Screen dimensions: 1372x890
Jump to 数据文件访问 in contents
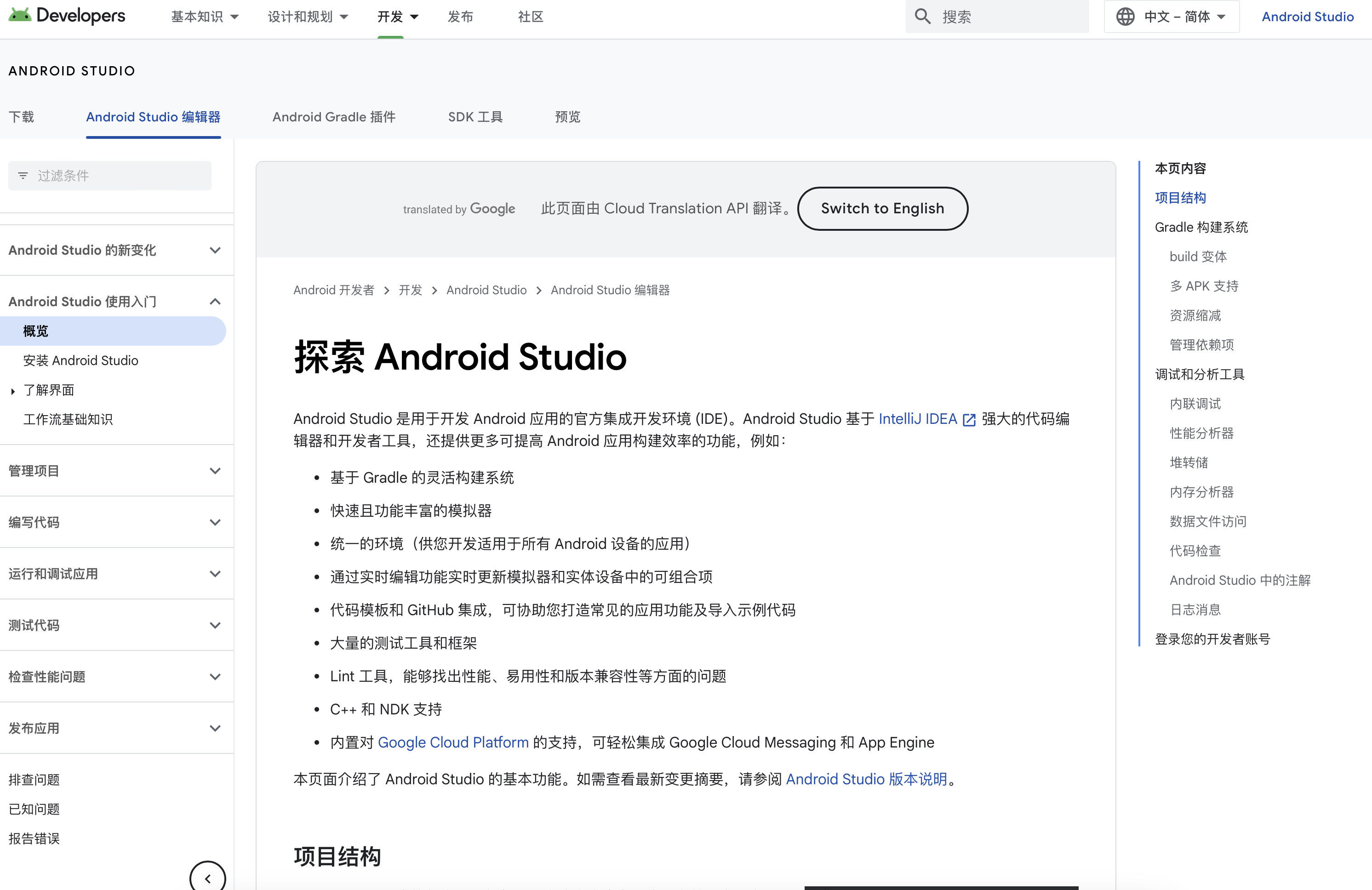coord(1208,521)
